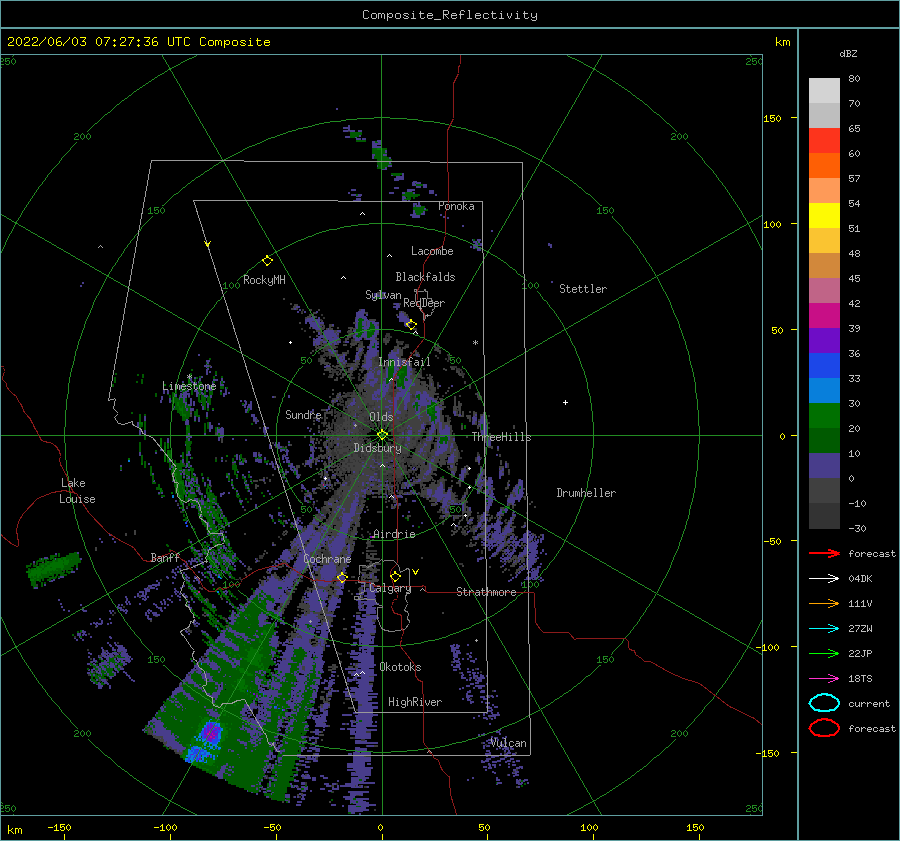Click the blue 36 dBZ color swatch
The image size is (900, 841).
pos(824,366)
